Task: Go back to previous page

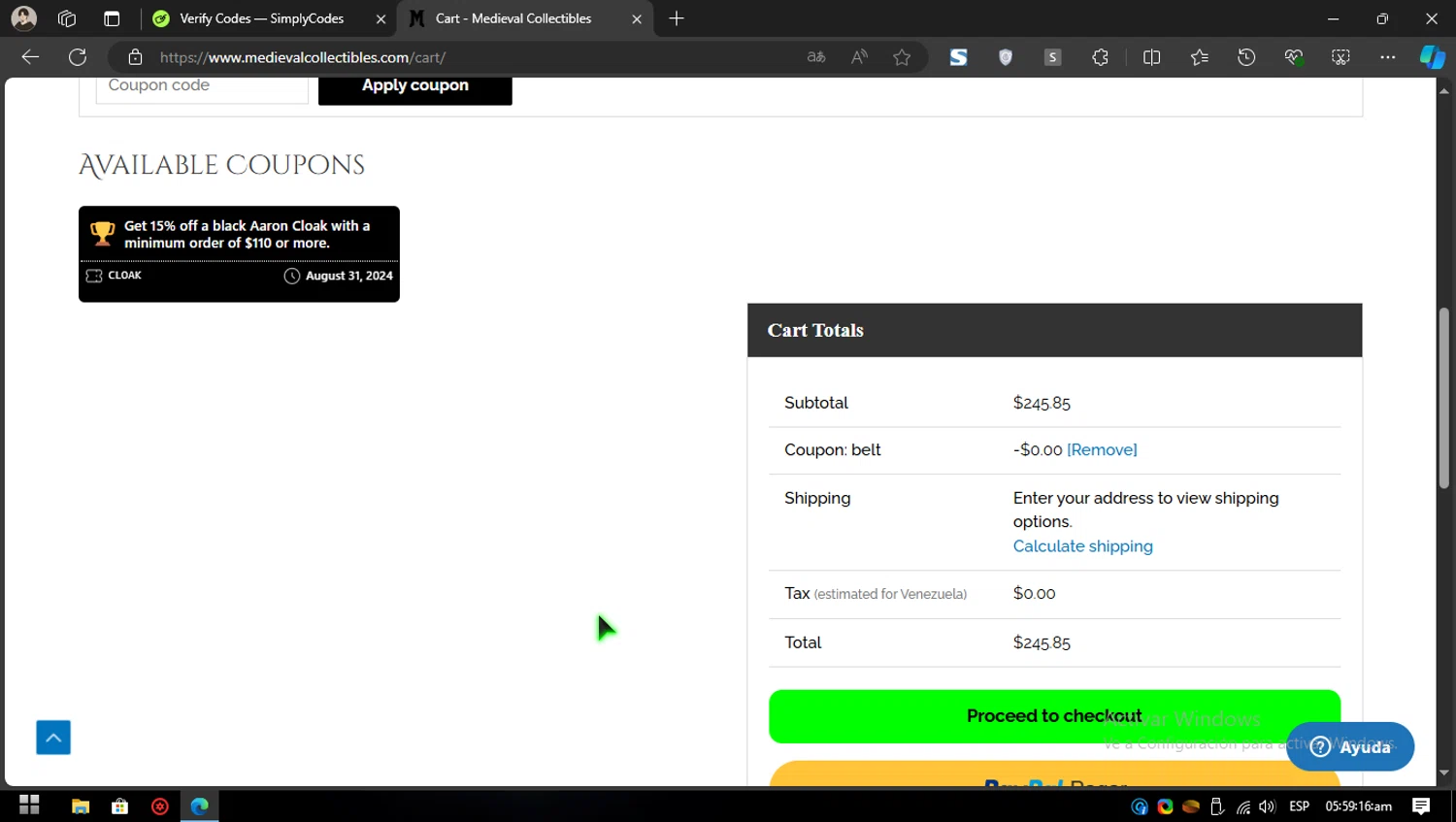Action: [30, 57]
